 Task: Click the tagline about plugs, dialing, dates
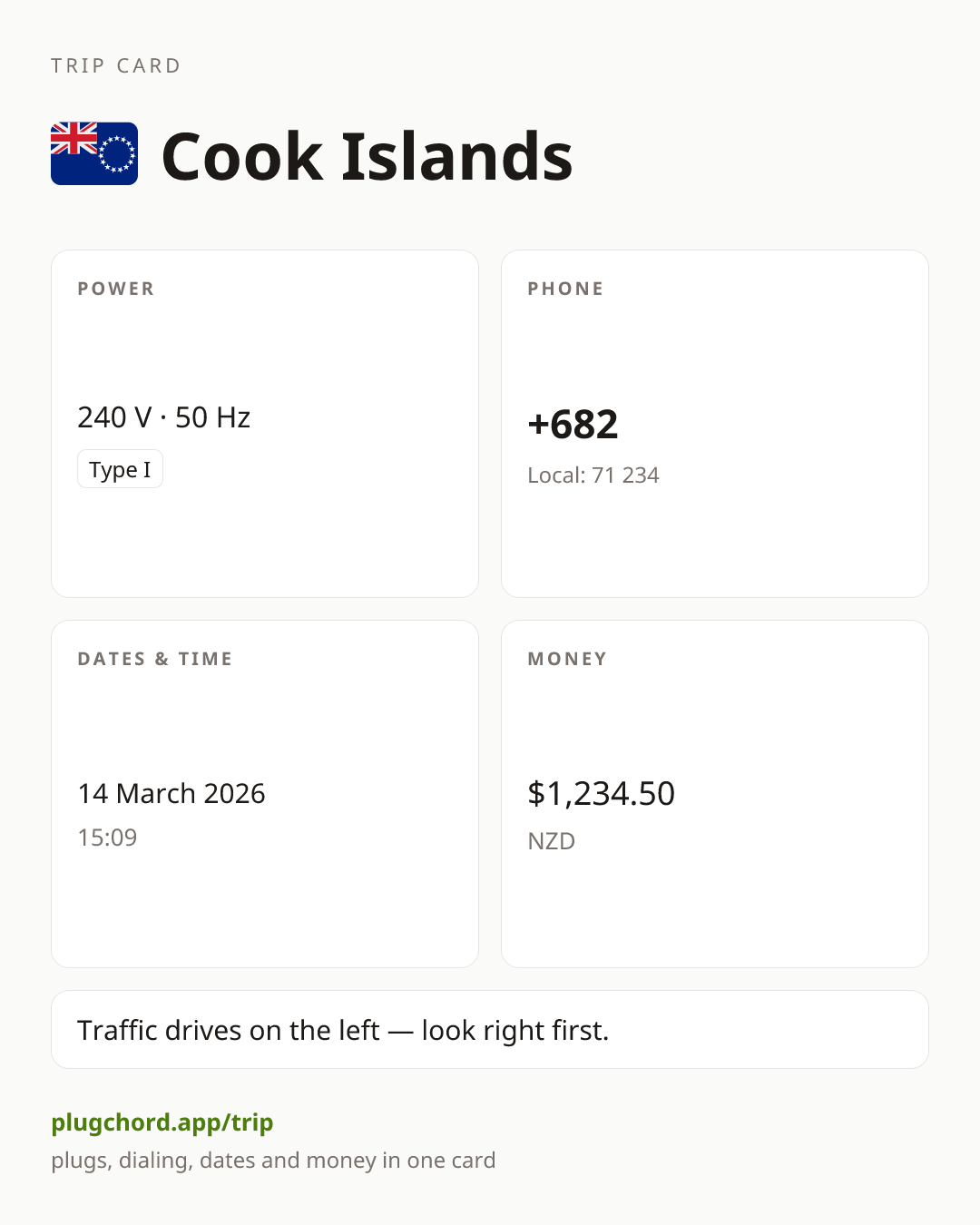coord(273,1161)
